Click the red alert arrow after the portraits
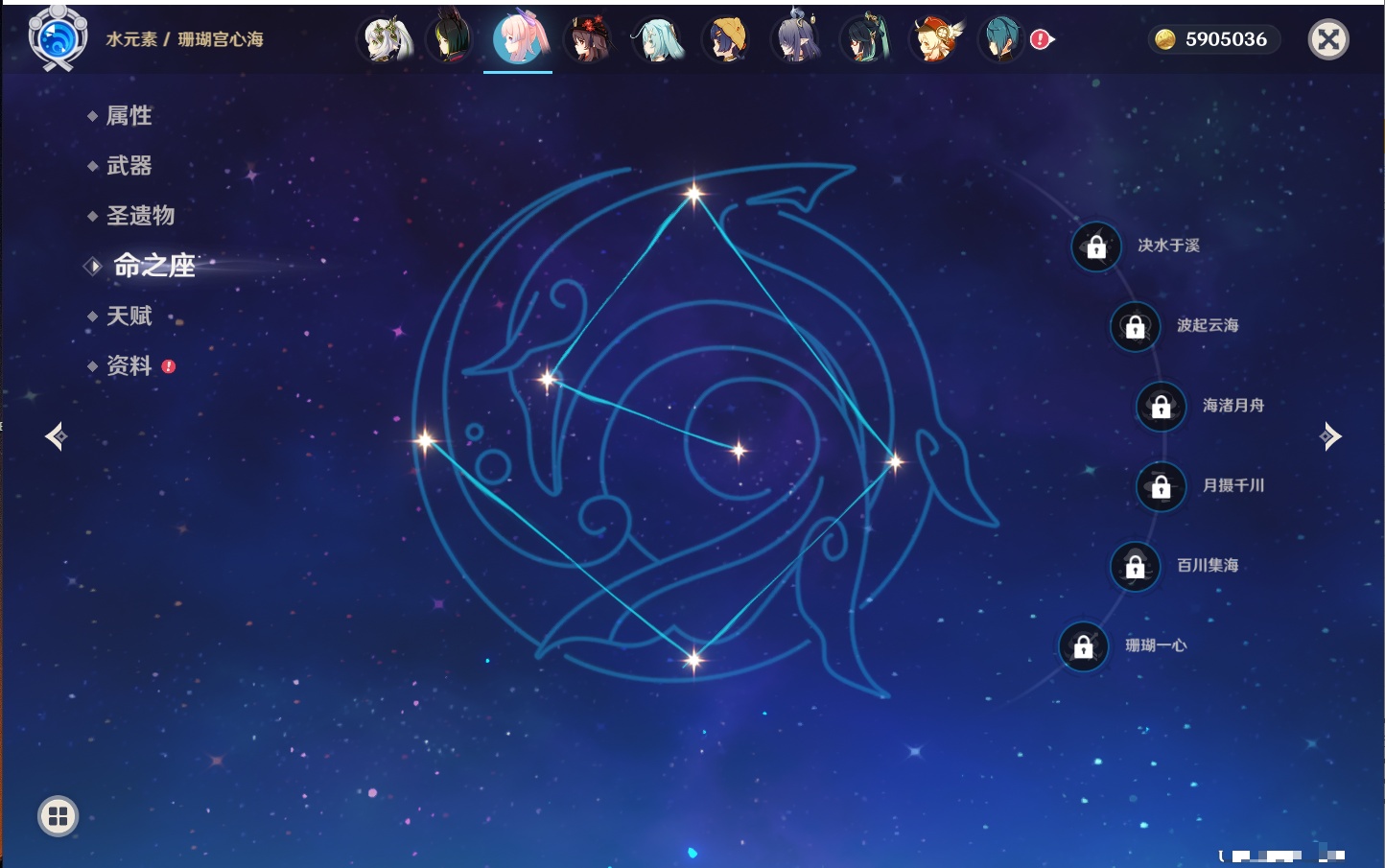 point(1042,39)
